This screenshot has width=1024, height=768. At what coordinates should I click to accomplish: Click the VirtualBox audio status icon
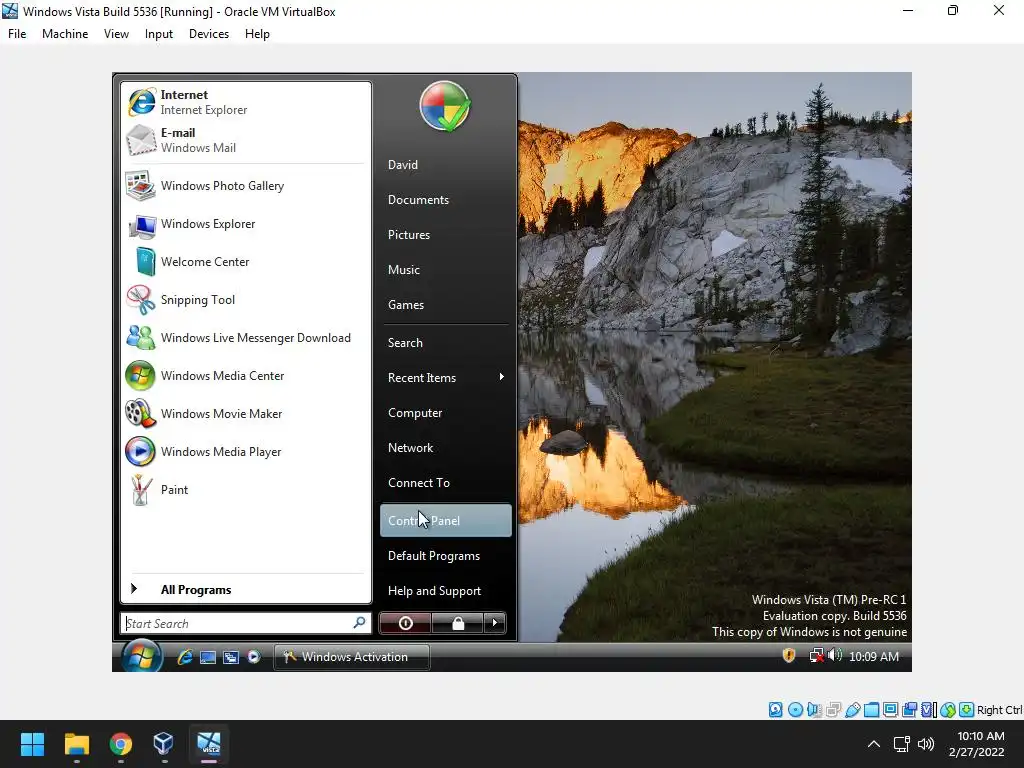click(814, 710)
